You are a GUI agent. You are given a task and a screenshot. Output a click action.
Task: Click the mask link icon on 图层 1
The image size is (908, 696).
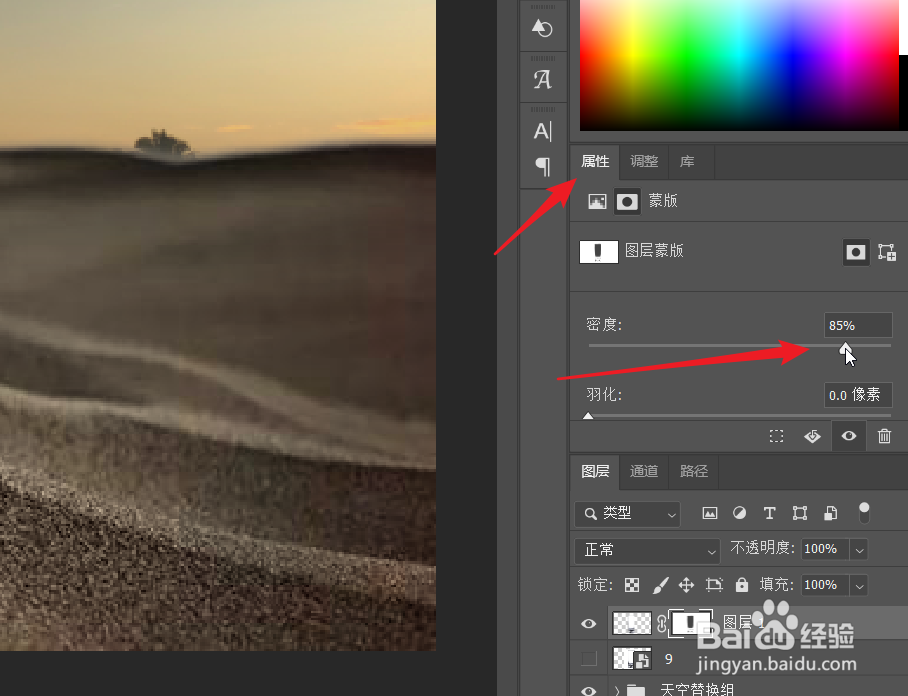point(661,624)
